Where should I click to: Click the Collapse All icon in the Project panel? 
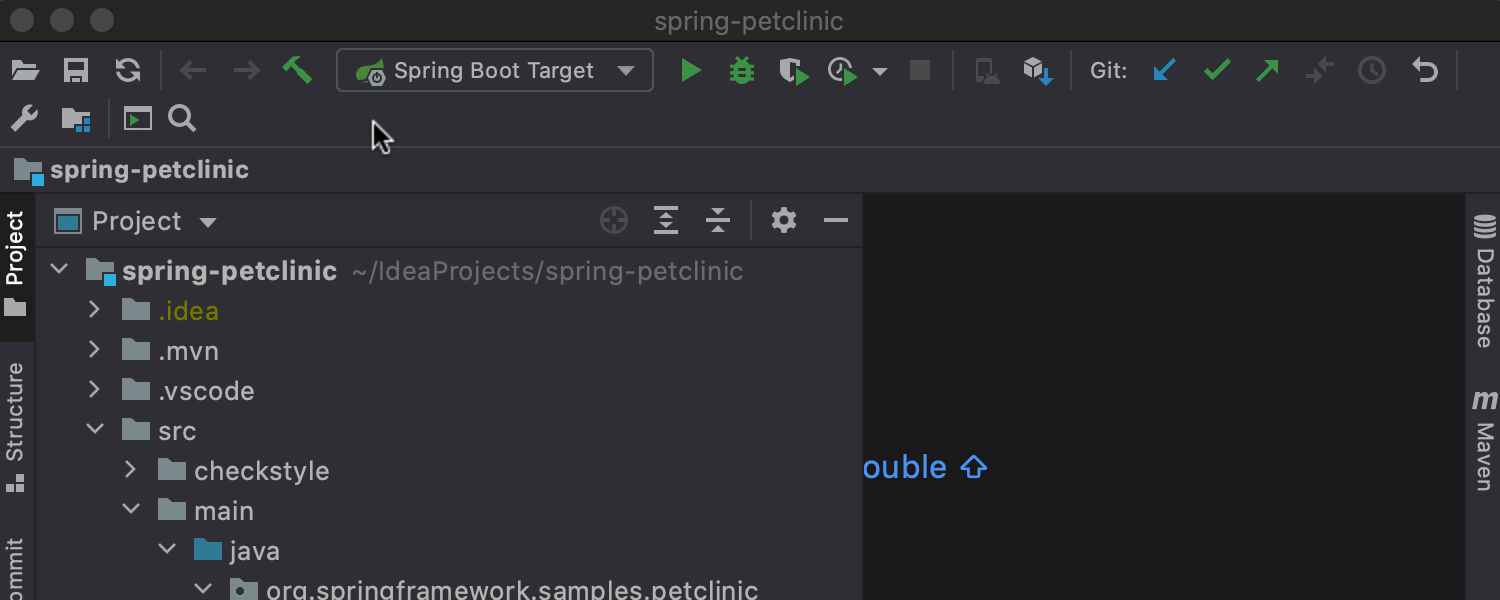(x=718, y=221)
